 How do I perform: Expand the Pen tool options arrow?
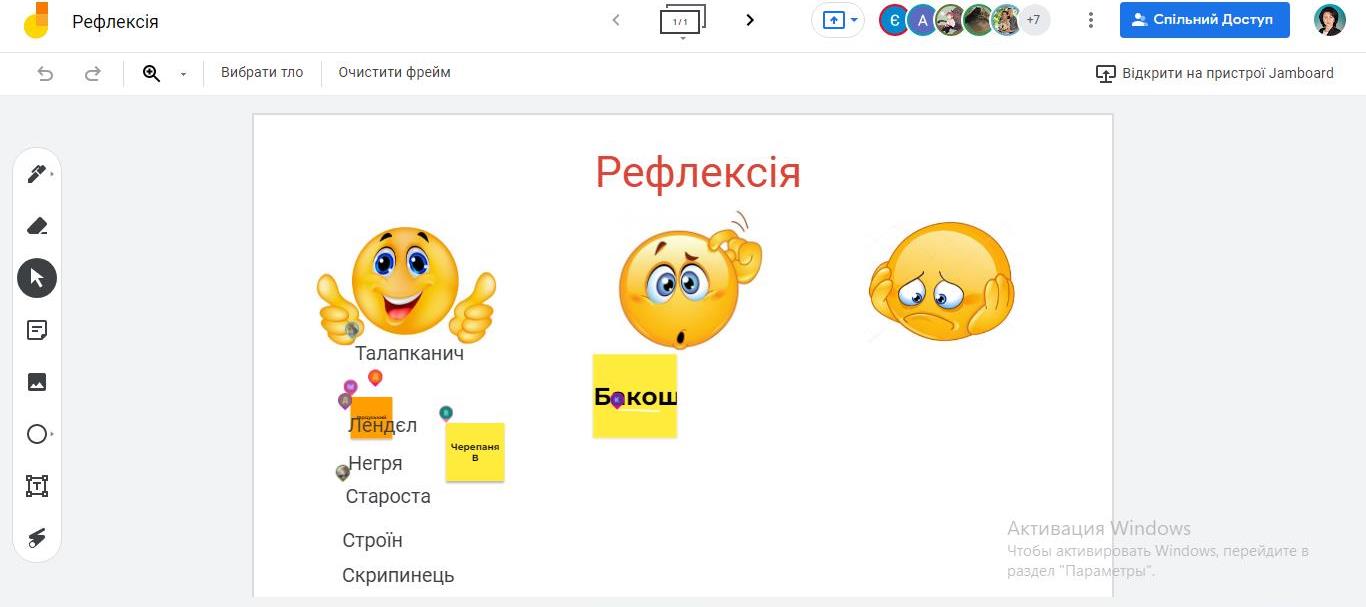[x=51, y=174]
